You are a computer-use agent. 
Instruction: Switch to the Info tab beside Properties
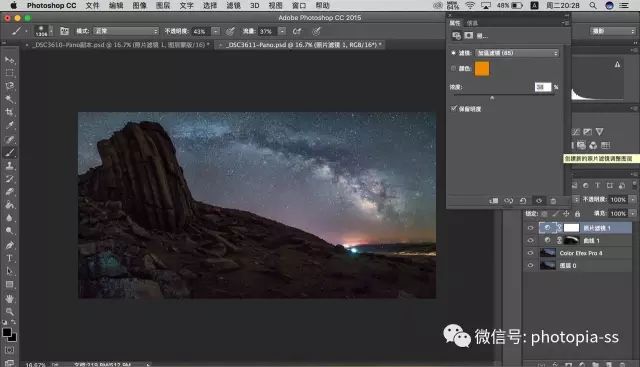tap(472, 23)
